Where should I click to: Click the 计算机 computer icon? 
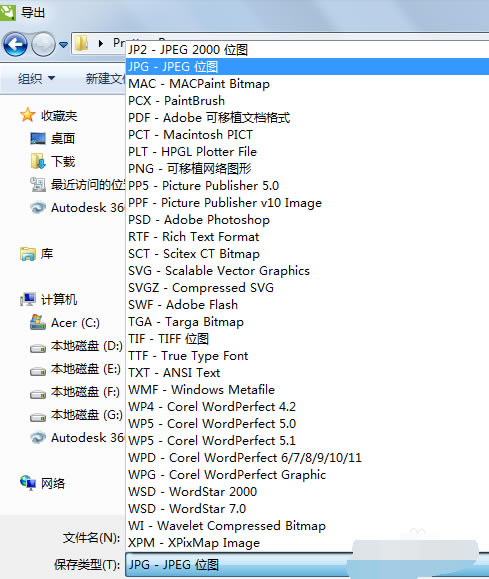click(x=28, y=299)
